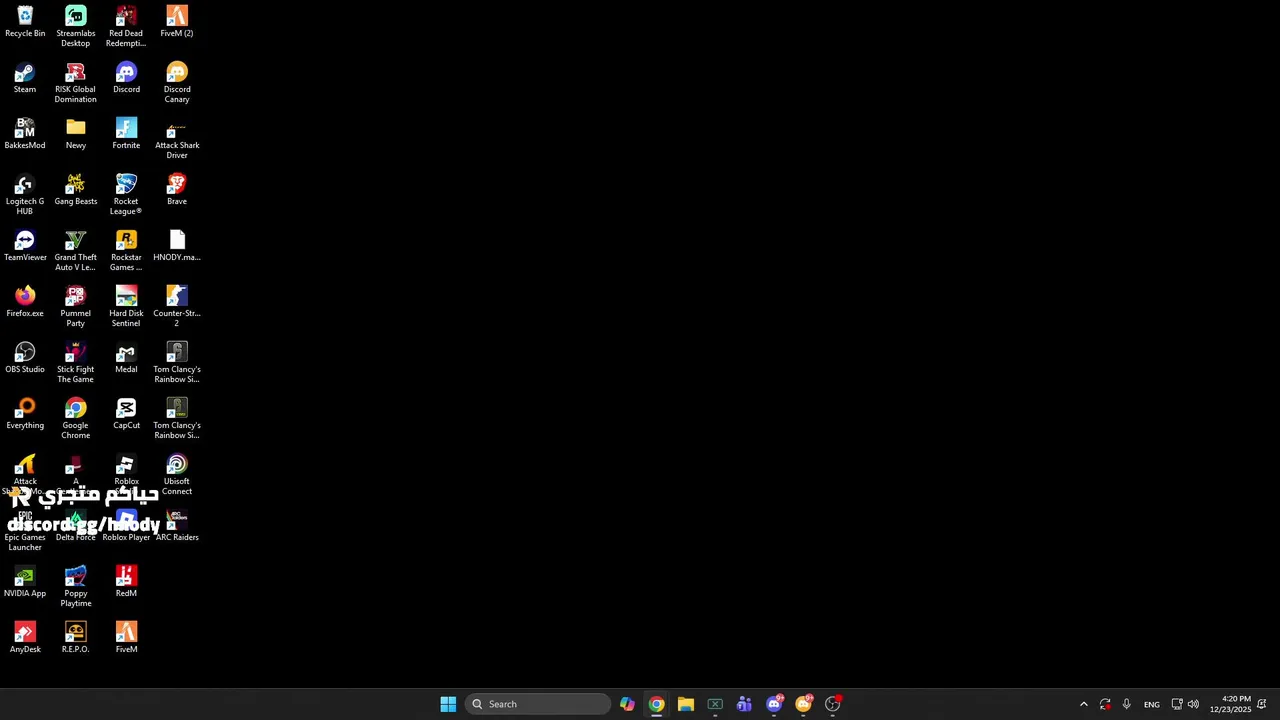The image size is (1280, 720).
Task: Click the Firefox.exe desktop icon
Action: pos(25,302)
